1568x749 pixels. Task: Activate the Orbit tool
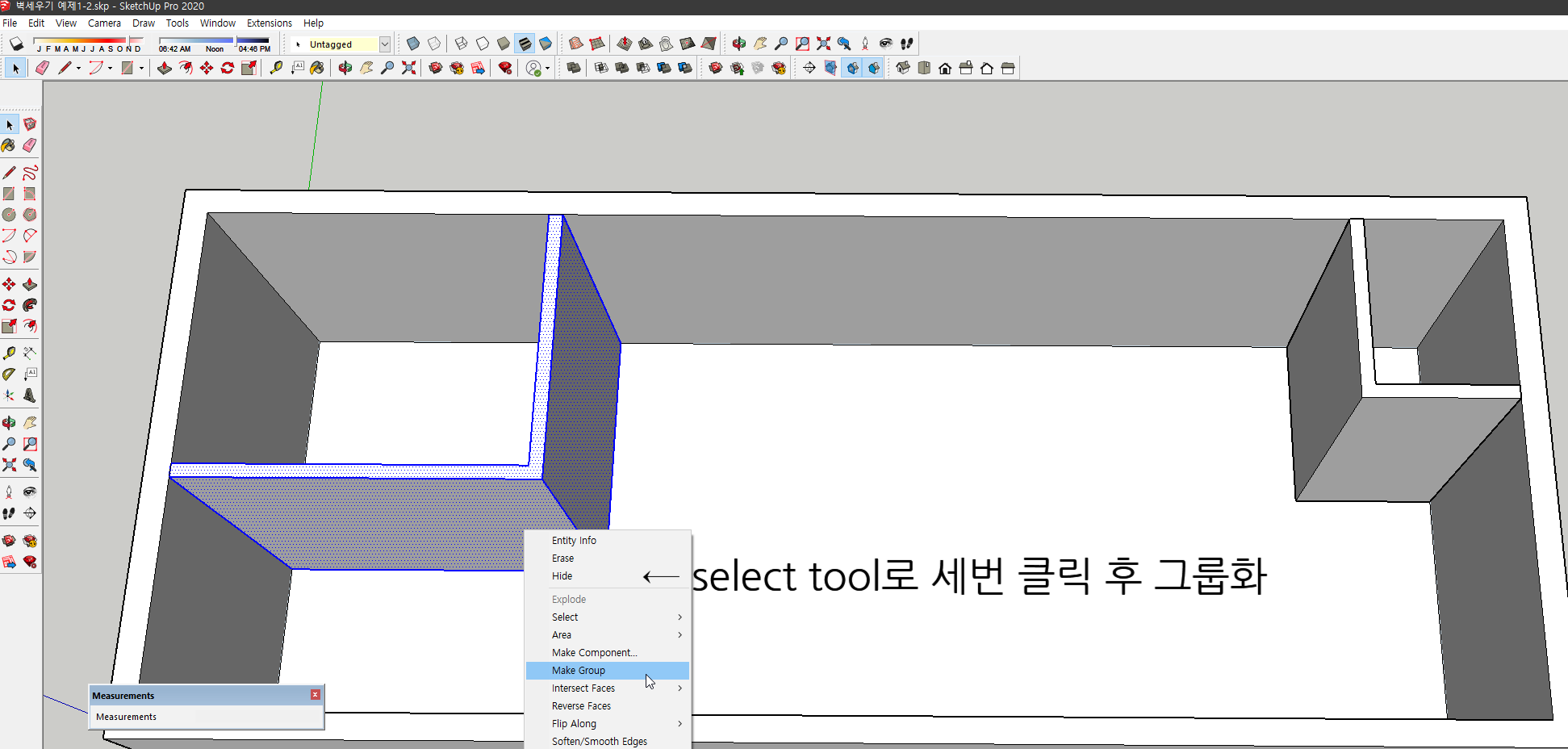345,68
